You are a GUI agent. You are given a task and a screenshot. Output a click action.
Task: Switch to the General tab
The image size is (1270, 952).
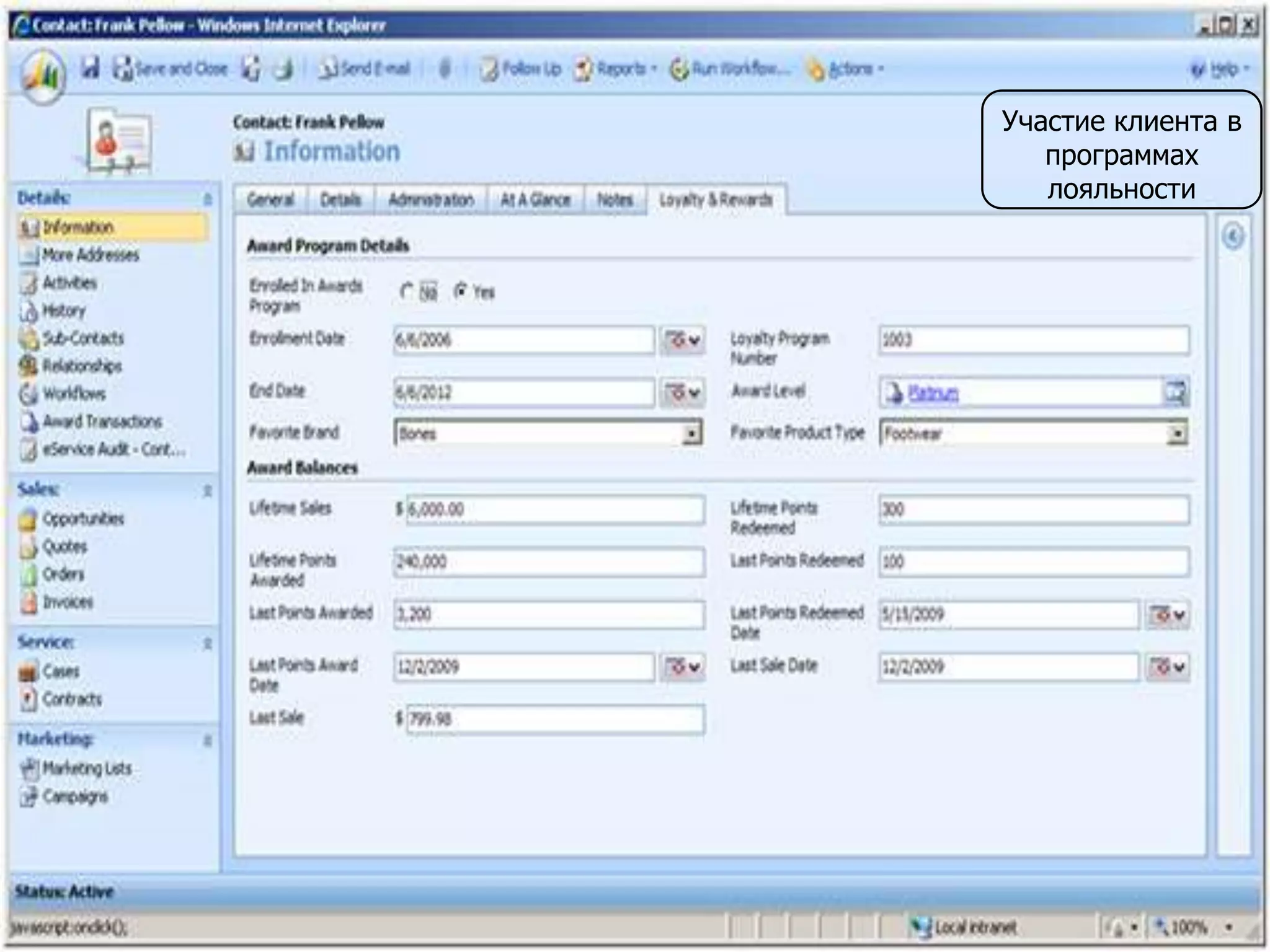270,200
